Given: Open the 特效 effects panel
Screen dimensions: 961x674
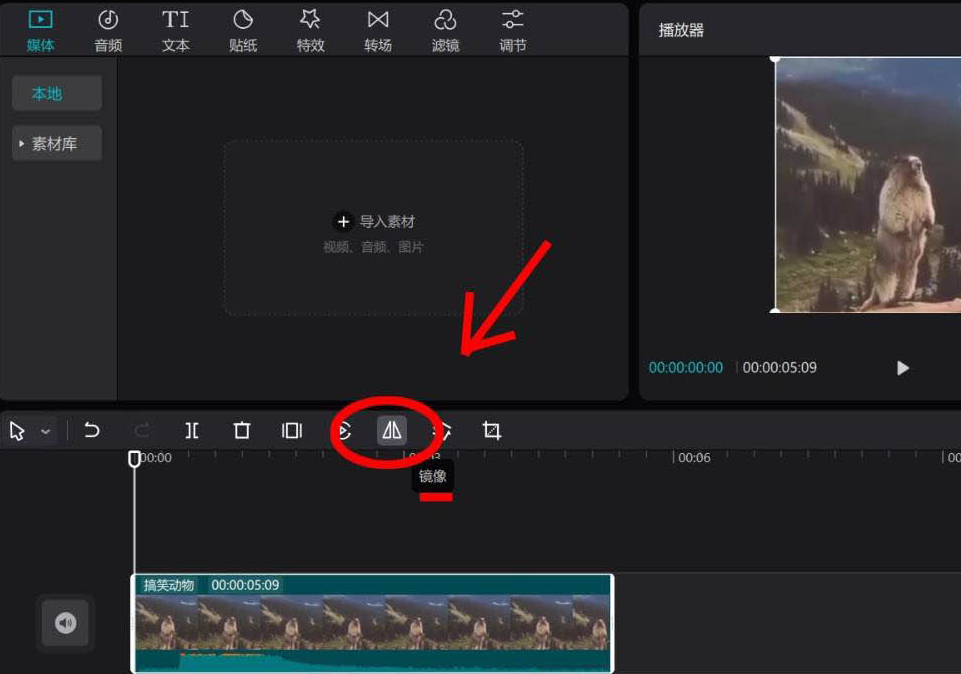Looking at the screenshot, I should pyautogui.click(x=310, y=29).
